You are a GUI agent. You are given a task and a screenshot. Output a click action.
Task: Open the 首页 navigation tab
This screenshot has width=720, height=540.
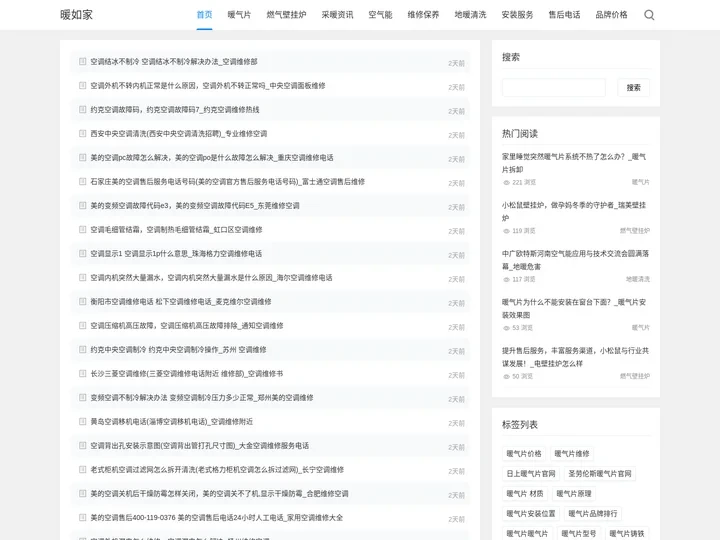tap(204, 15)
